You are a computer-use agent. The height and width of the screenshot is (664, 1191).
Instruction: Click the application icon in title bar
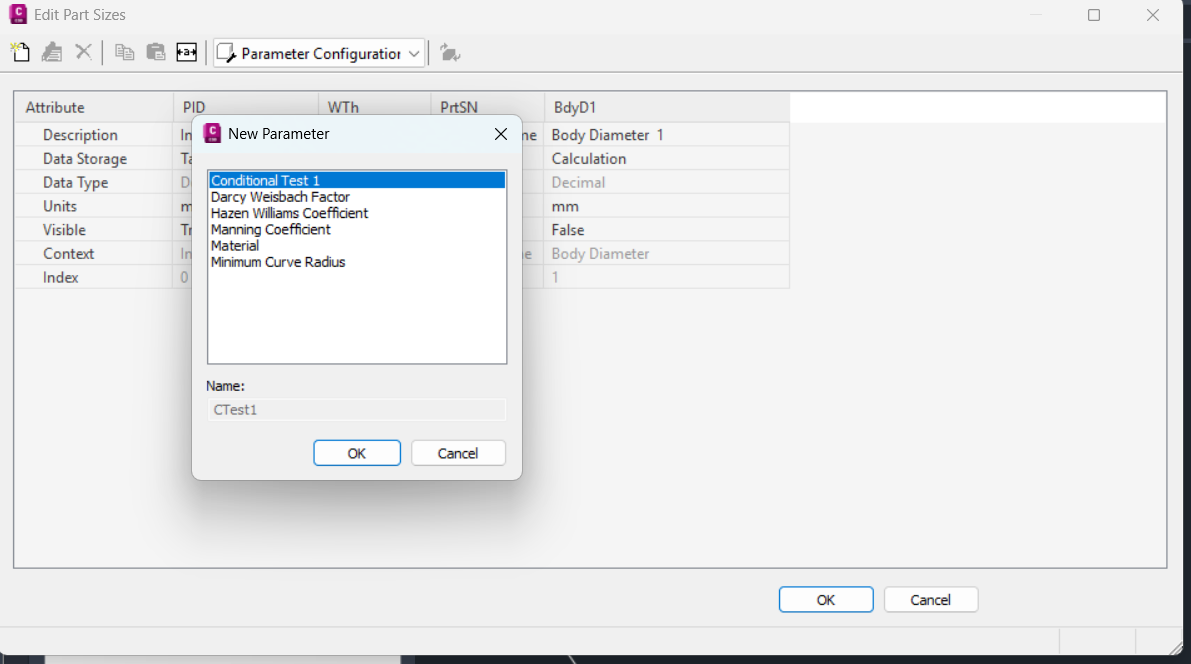(x=18, y=14)
